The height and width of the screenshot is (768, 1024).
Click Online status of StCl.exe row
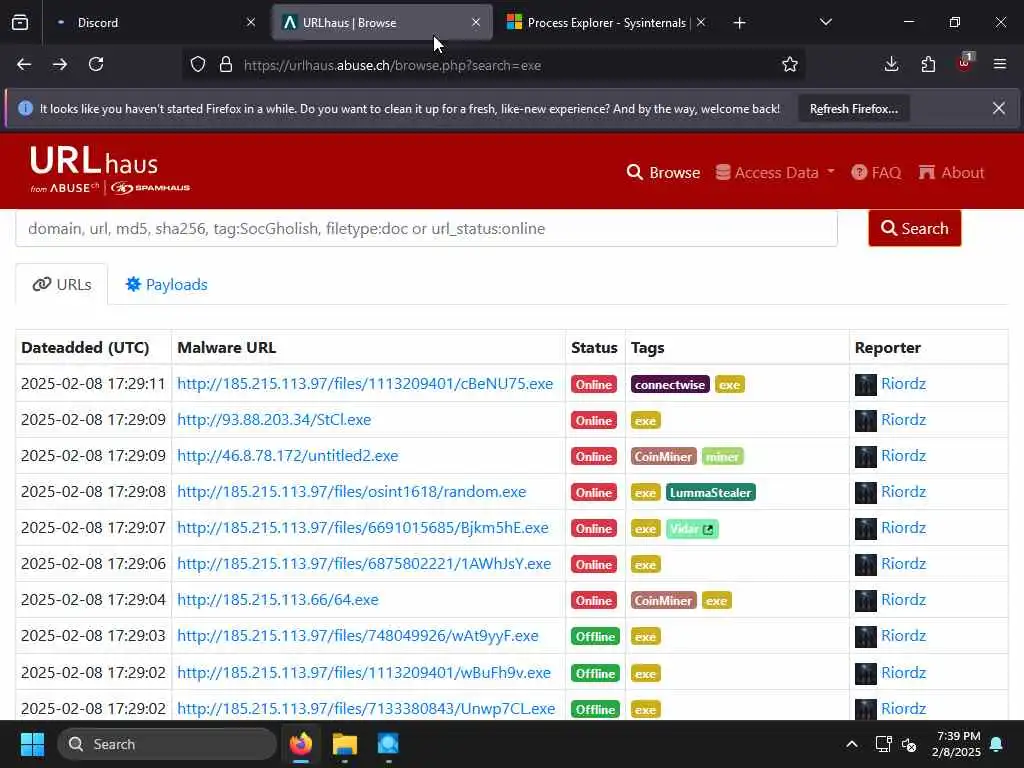594,421
